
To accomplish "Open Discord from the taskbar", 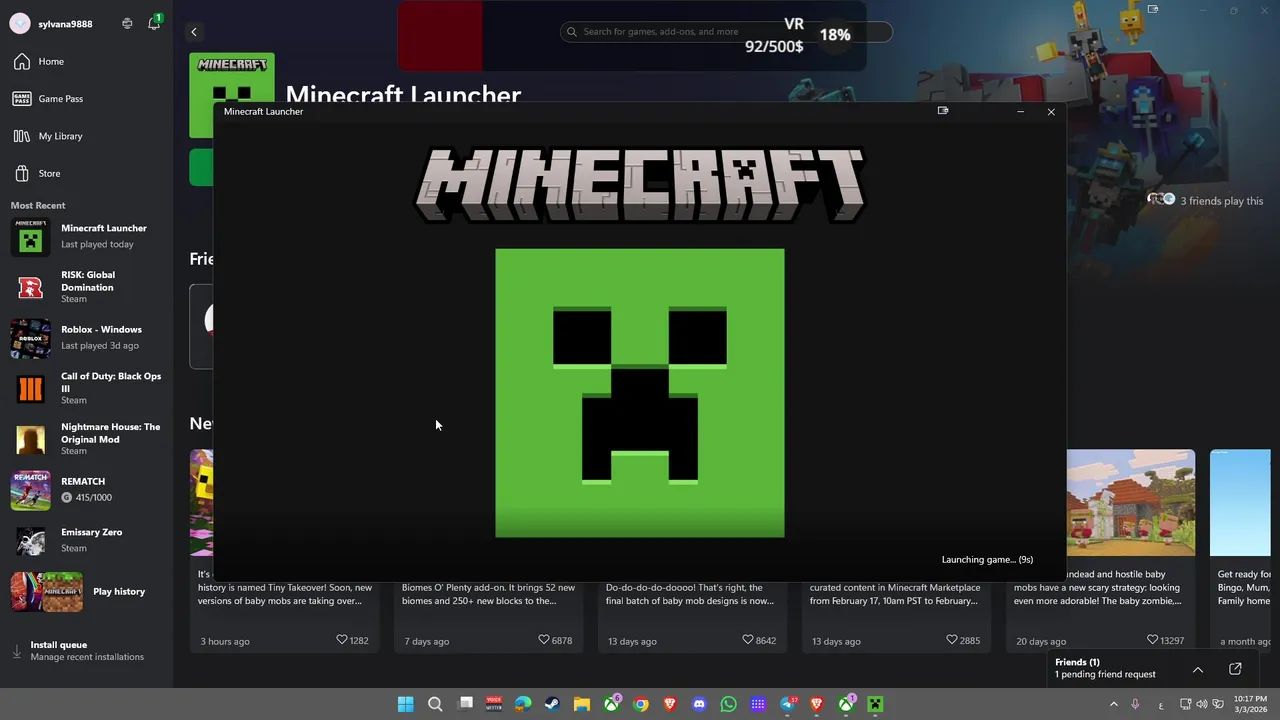I will pos(699,704).
